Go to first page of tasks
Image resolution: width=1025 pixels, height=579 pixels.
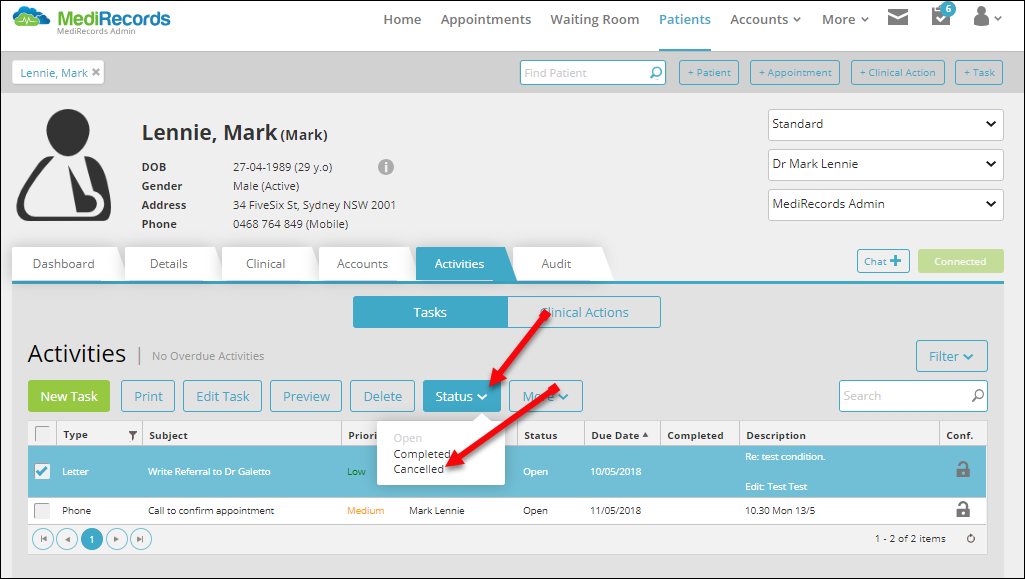pos(43,539)
